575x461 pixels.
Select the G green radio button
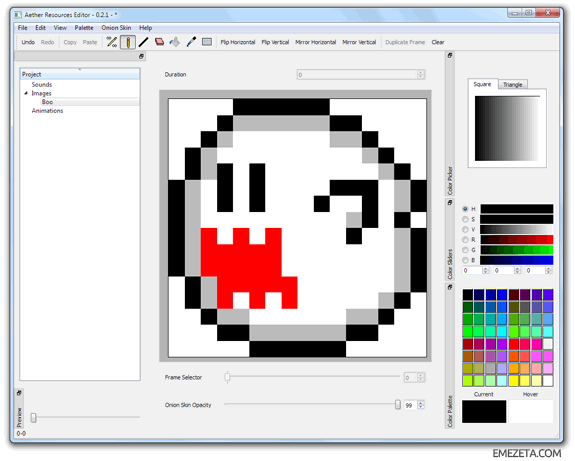click(x=465, y=250)
